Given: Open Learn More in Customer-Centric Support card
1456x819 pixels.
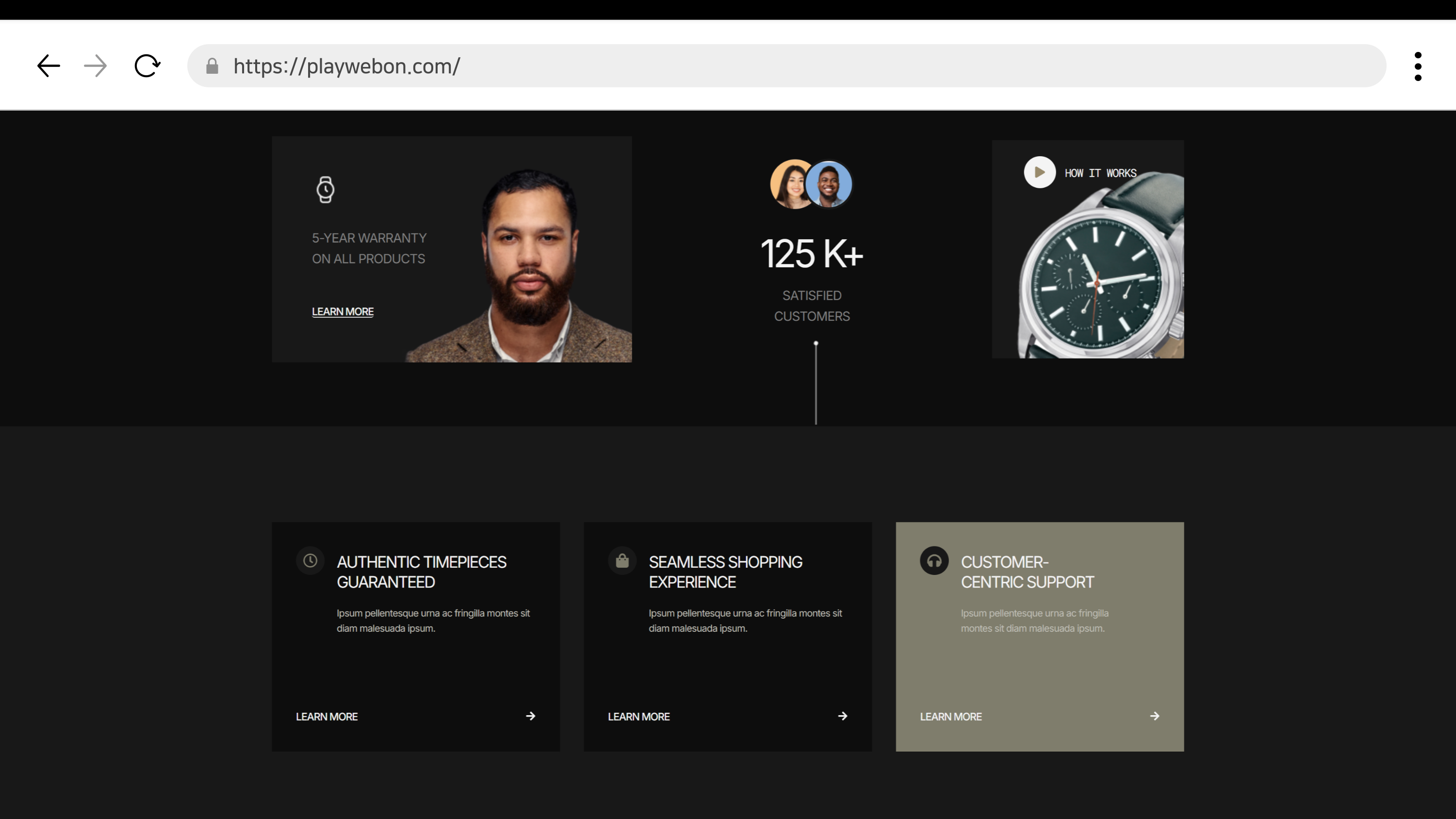Looking at the screenshot, I should click(x=951, y=717).
